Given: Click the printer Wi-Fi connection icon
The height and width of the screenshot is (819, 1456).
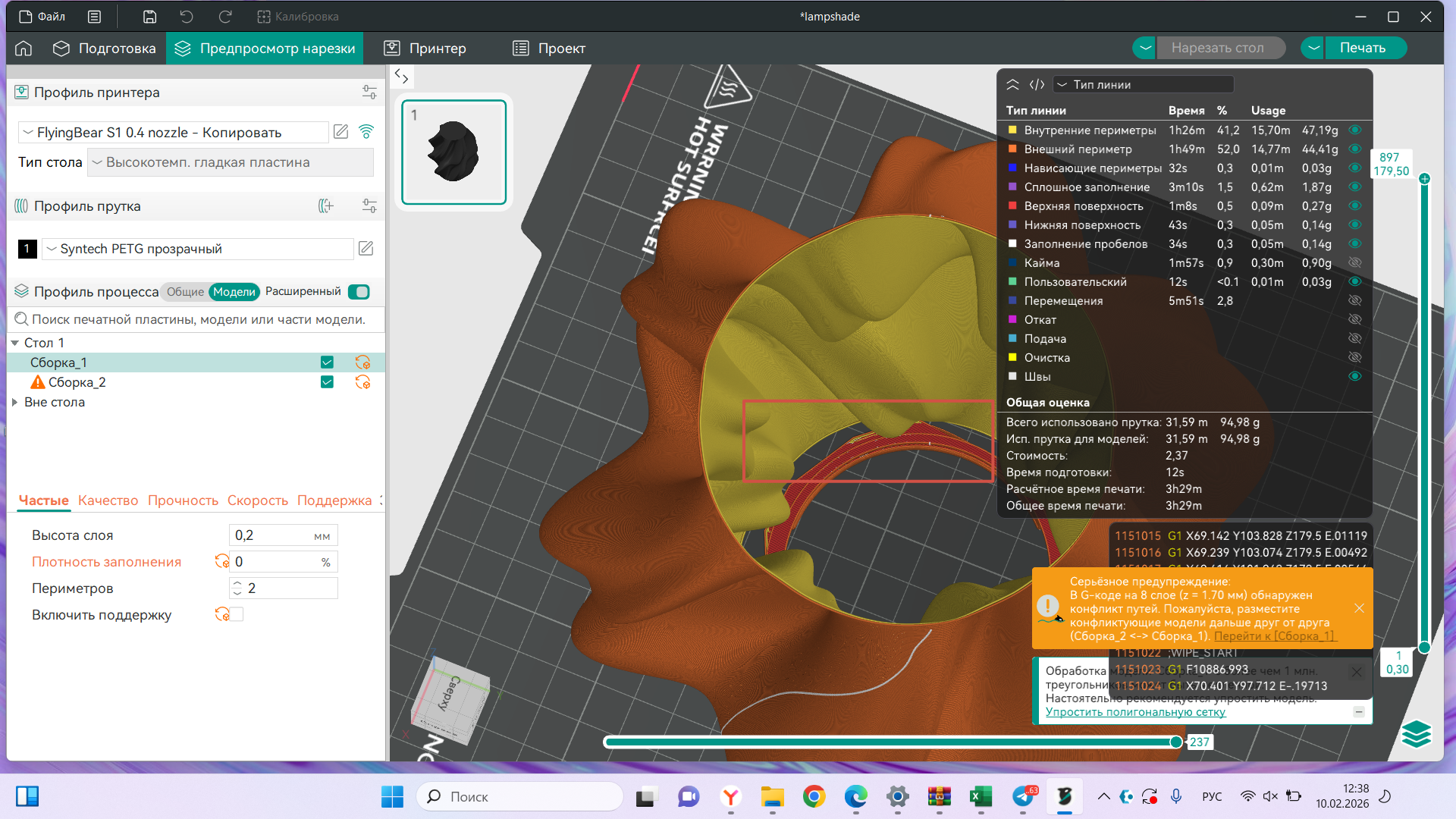Looking at the screenshot, I should click(x=366, y=132).
